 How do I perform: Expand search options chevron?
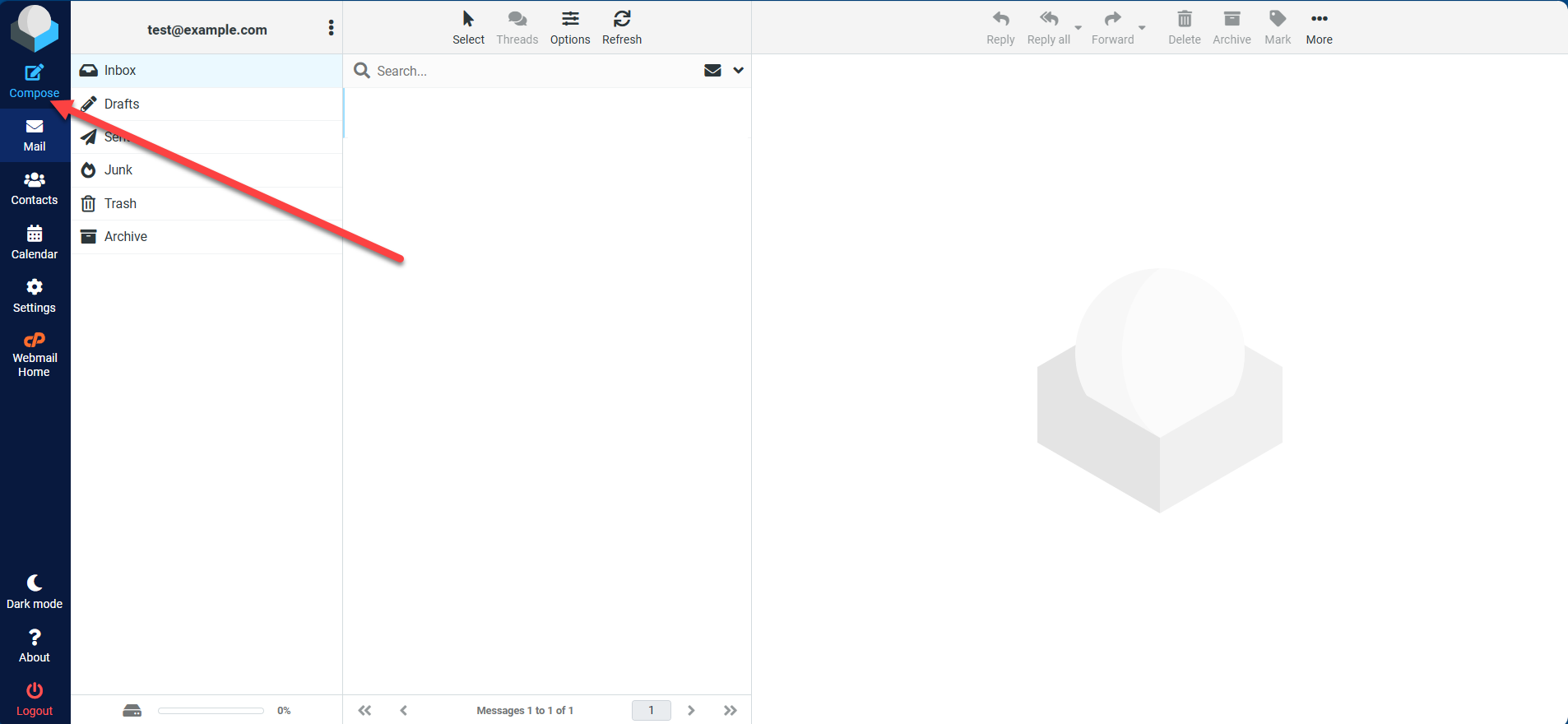739,71
